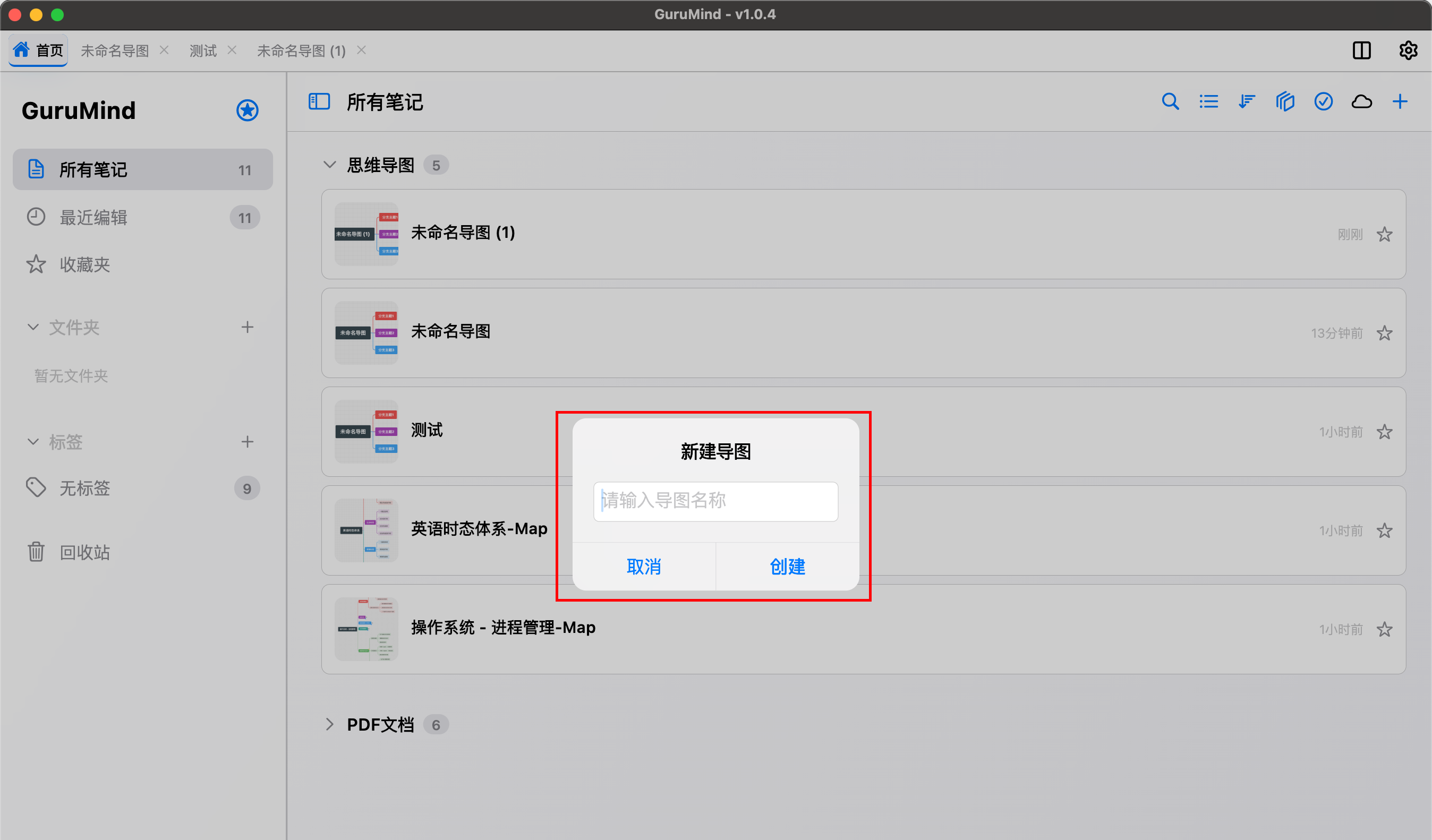1432x840 pixels.
Task: Open settings gear icon
Action: click(x=1408, y=50)
